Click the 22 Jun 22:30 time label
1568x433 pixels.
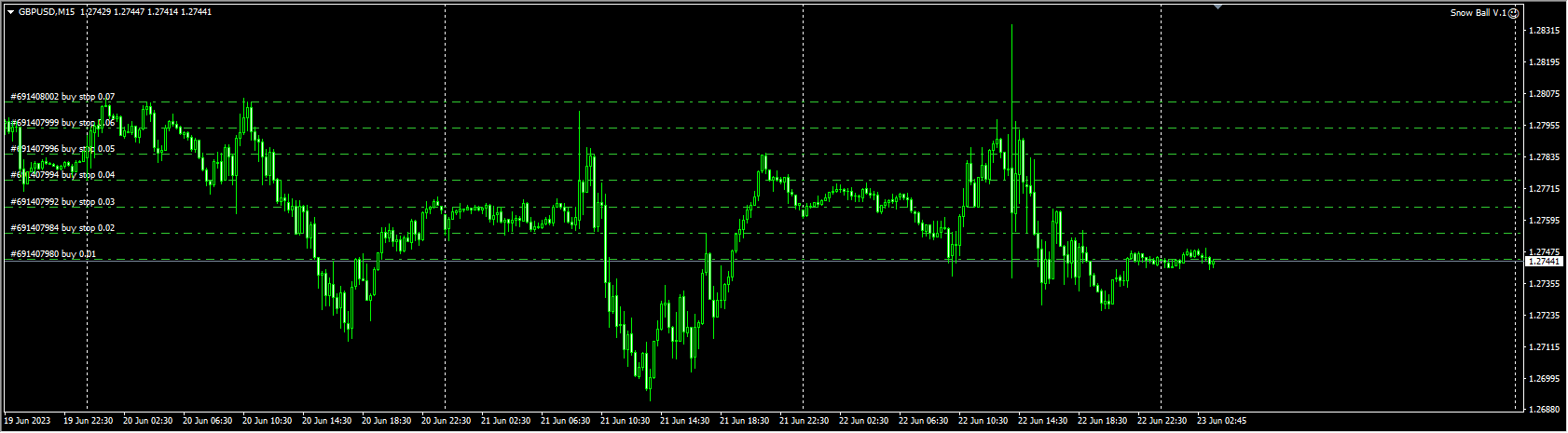(x=1162, y=421)
